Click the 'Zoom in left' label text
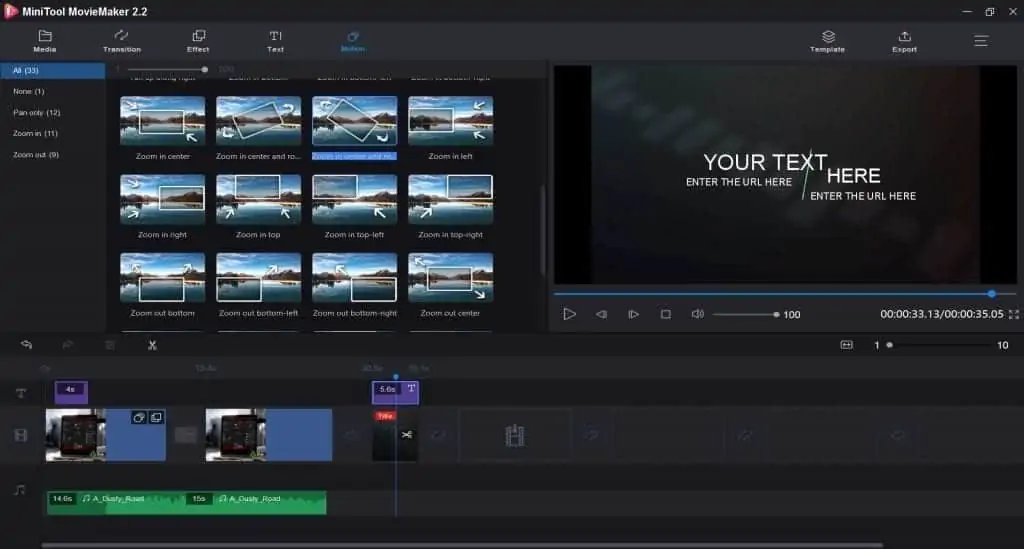 (x=451, y=157)
